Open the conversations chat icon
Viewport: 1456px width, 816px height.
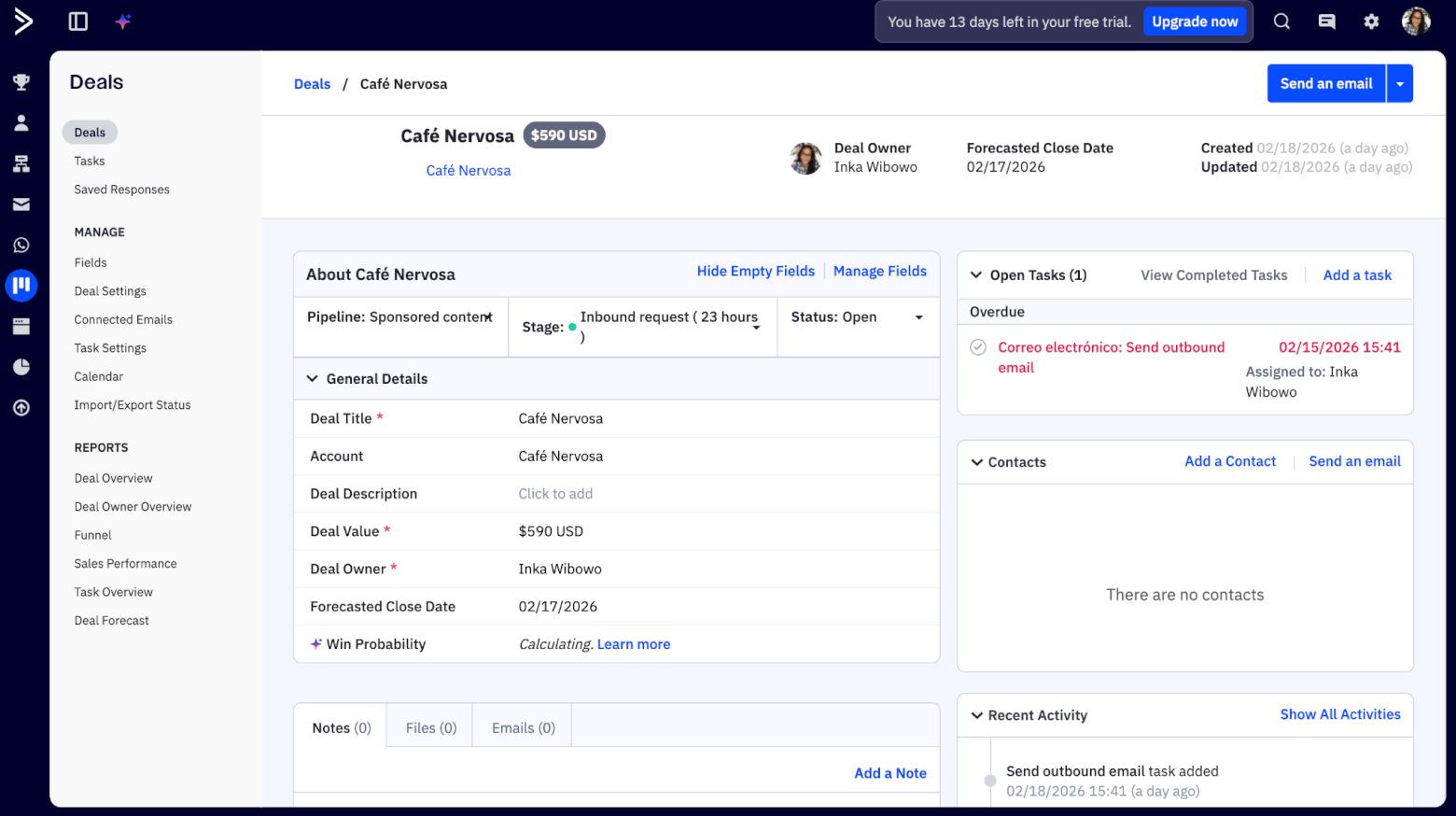click(x=1326, y=21)
